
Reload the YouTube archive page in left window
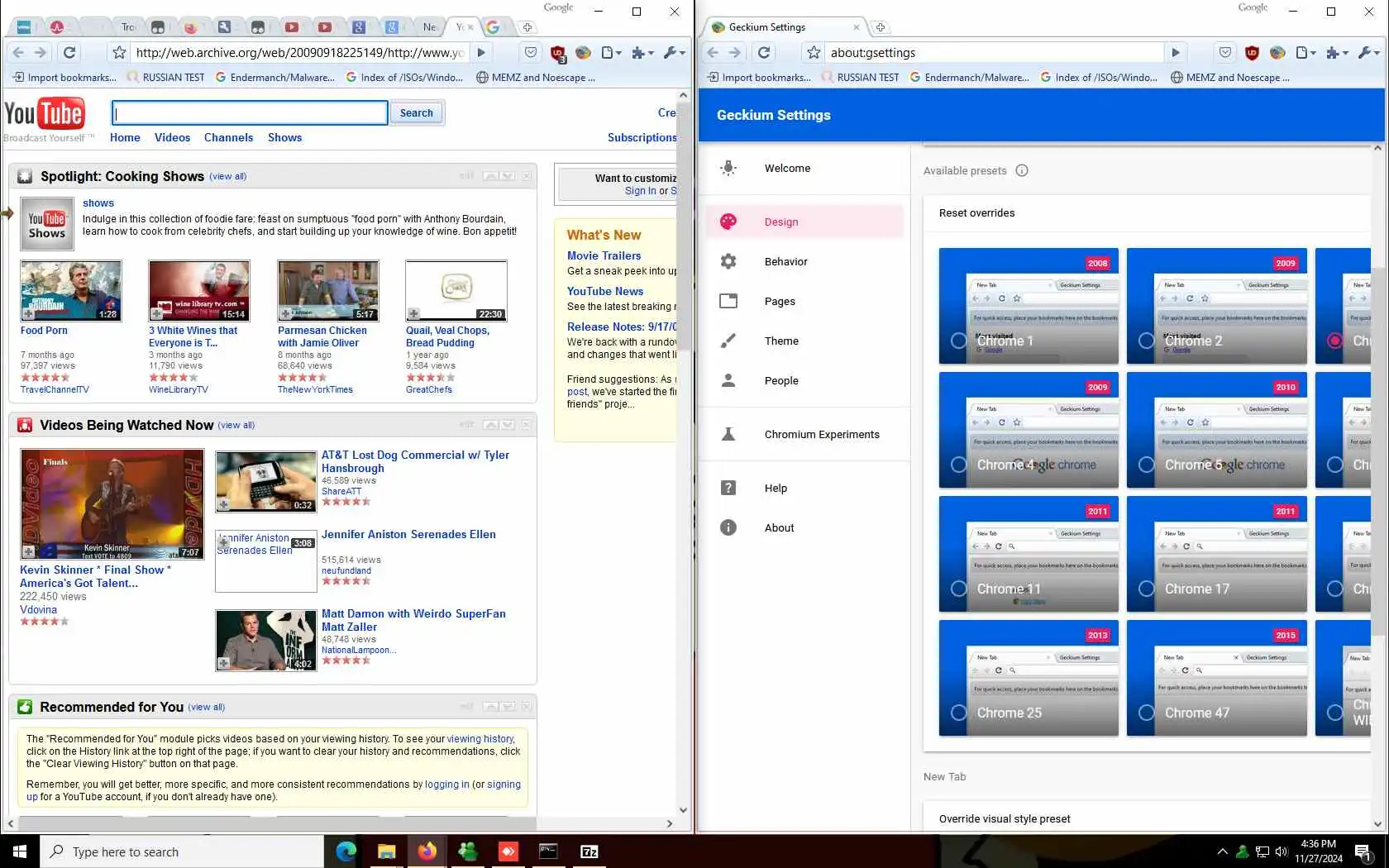click(x=69, y=52)
